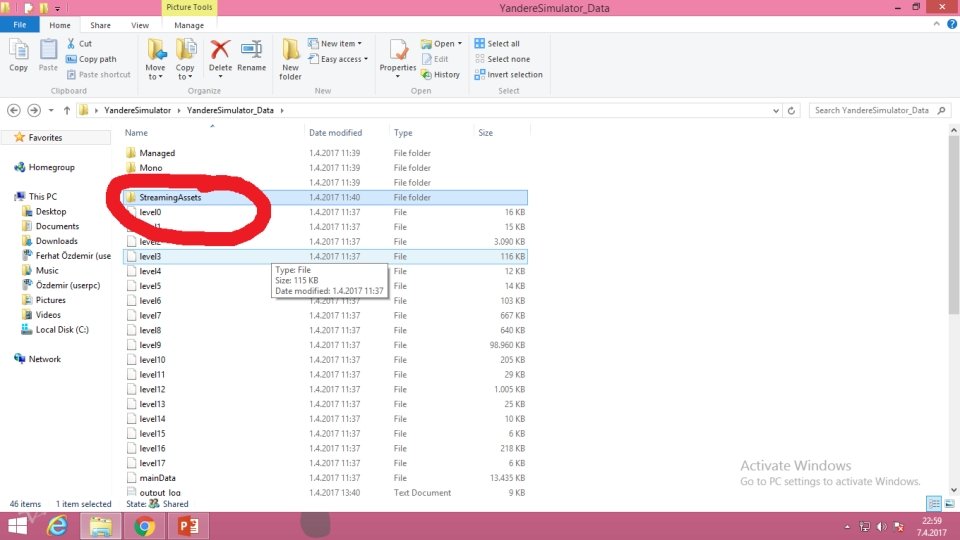The height and width of the screenshot is (540, 960).
Task: Select the mainData file
Action: (x=326, y=478)
